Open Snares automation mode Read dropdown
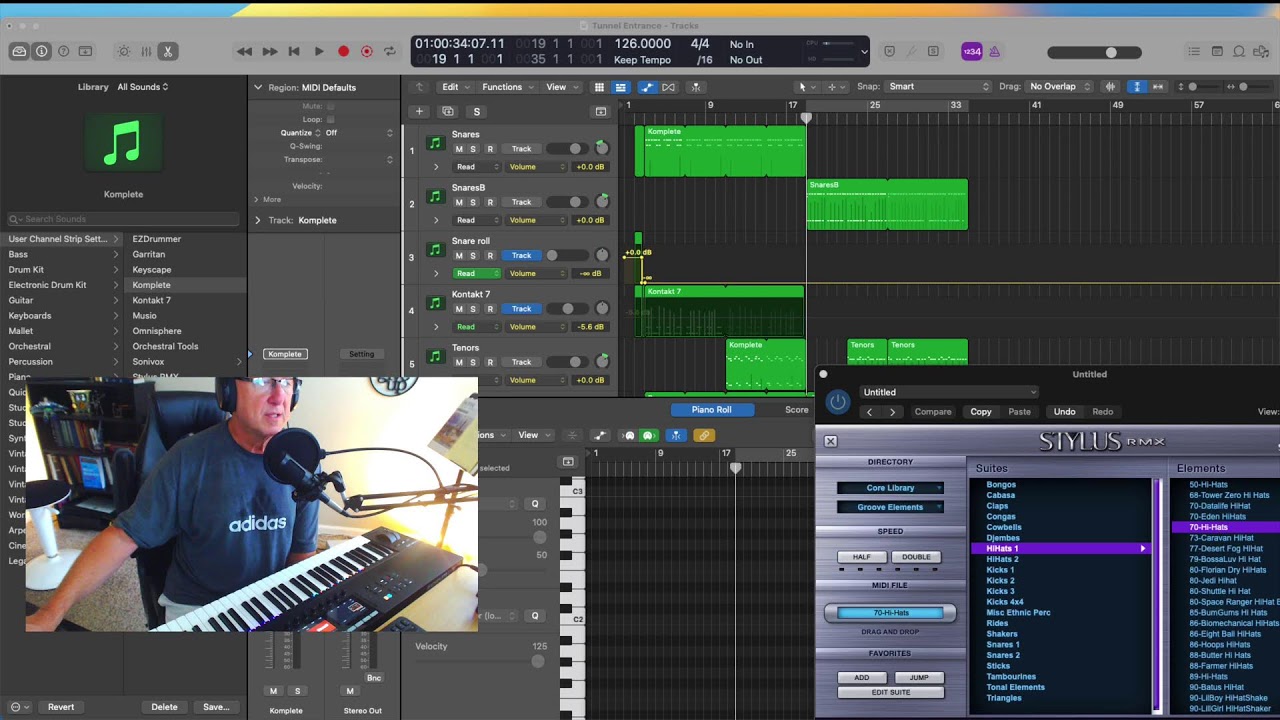 click(477, 167)
